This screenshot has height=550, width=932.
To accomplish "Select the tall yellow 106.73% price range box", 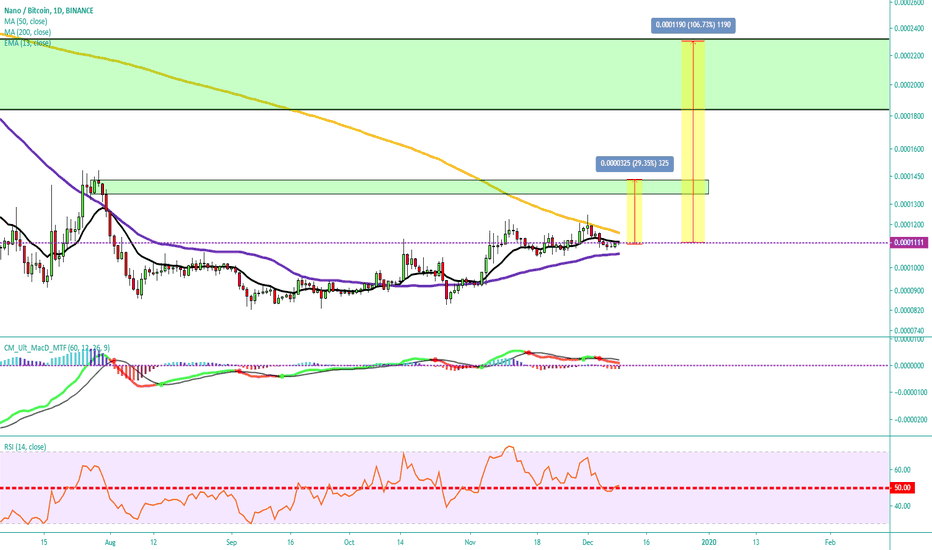I will 693,142.
